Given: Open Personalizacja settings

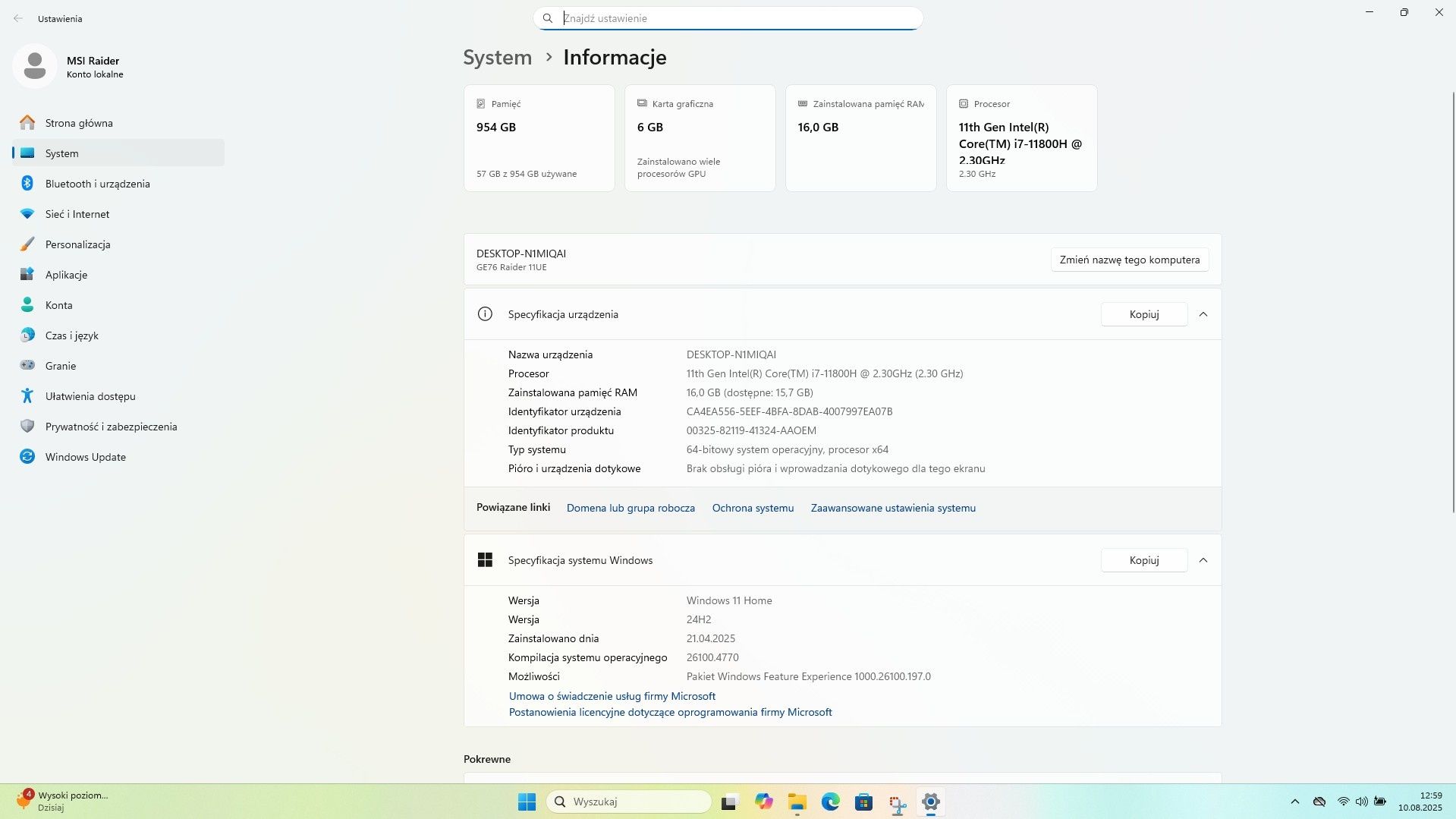Looking at the screenshot, I should [x=118, y=244].
